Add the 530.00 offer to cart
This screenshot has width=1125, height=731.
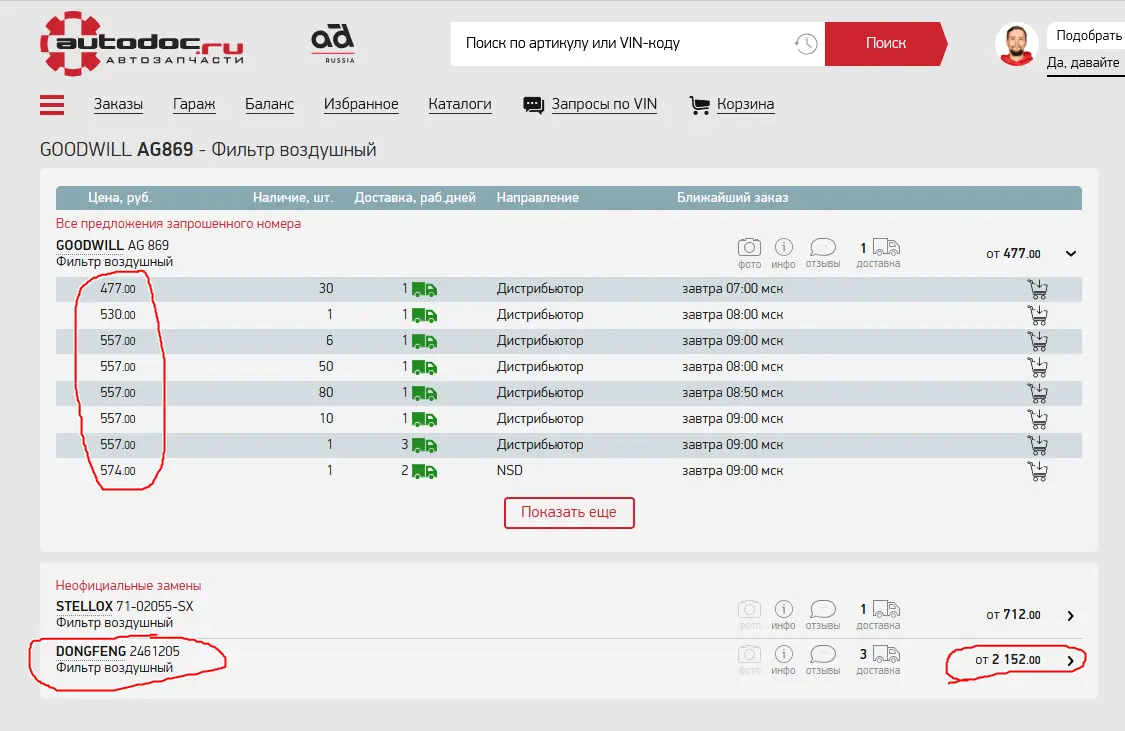[x=1037, y=315]
